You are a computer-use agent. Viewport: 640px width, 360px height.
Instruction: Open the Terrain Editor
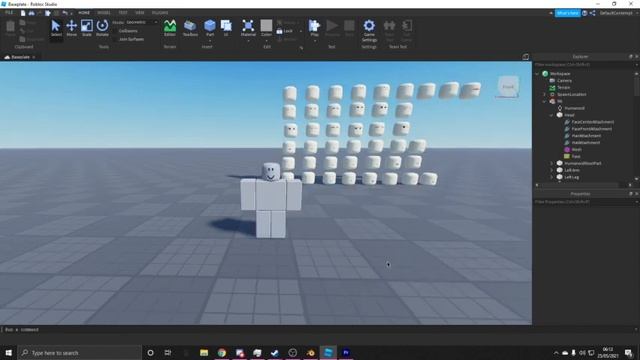pos(170,28)
